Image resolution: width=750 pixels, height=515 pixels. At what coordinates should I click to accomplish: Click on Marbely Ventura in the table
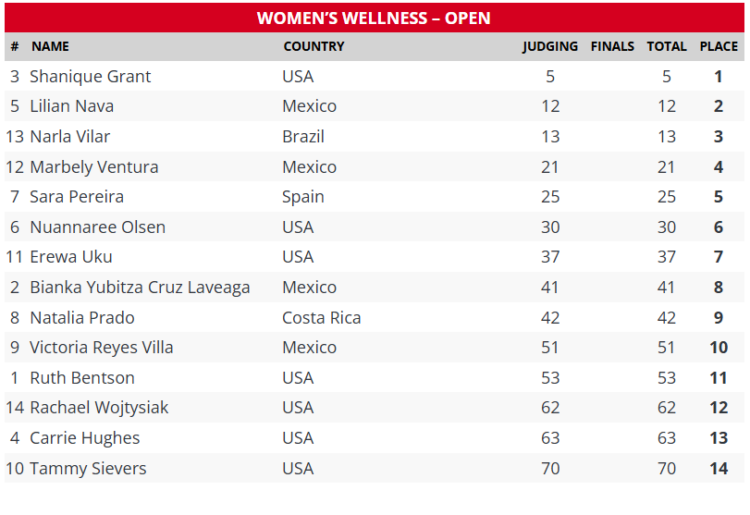tap(94, 167)
